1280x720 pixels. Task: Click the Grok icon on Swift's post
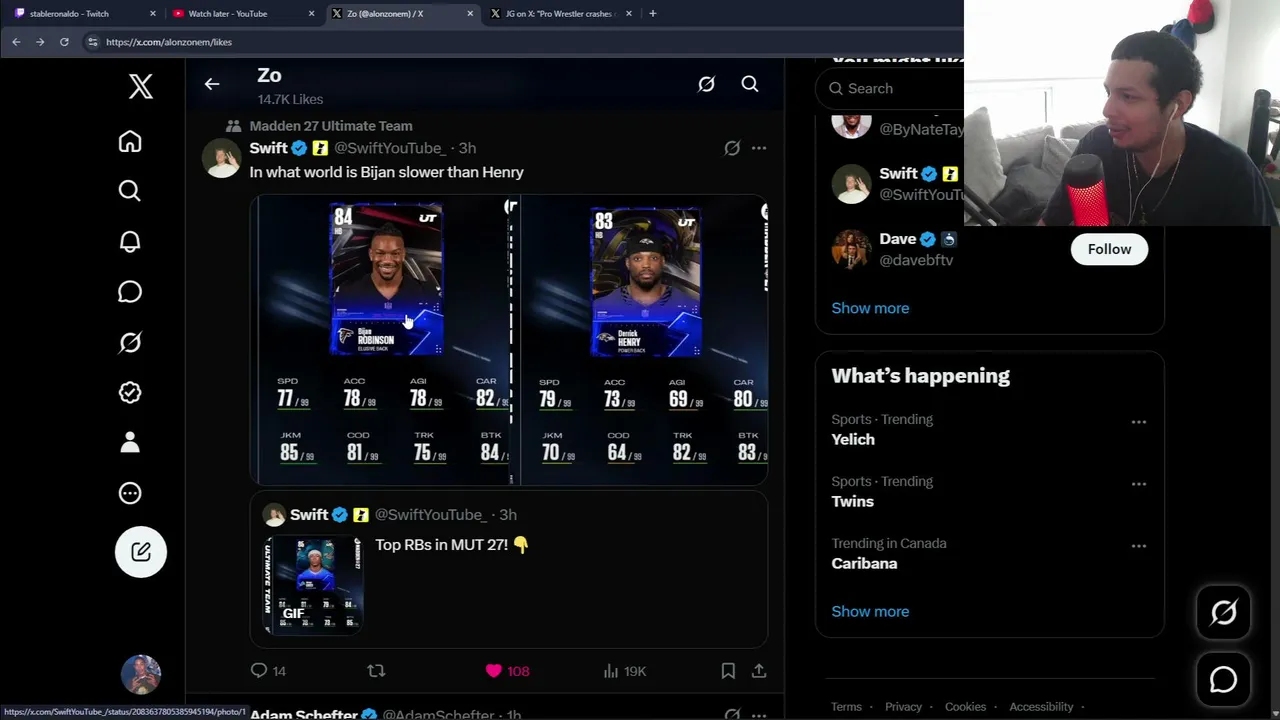click(x=732, y=148)
